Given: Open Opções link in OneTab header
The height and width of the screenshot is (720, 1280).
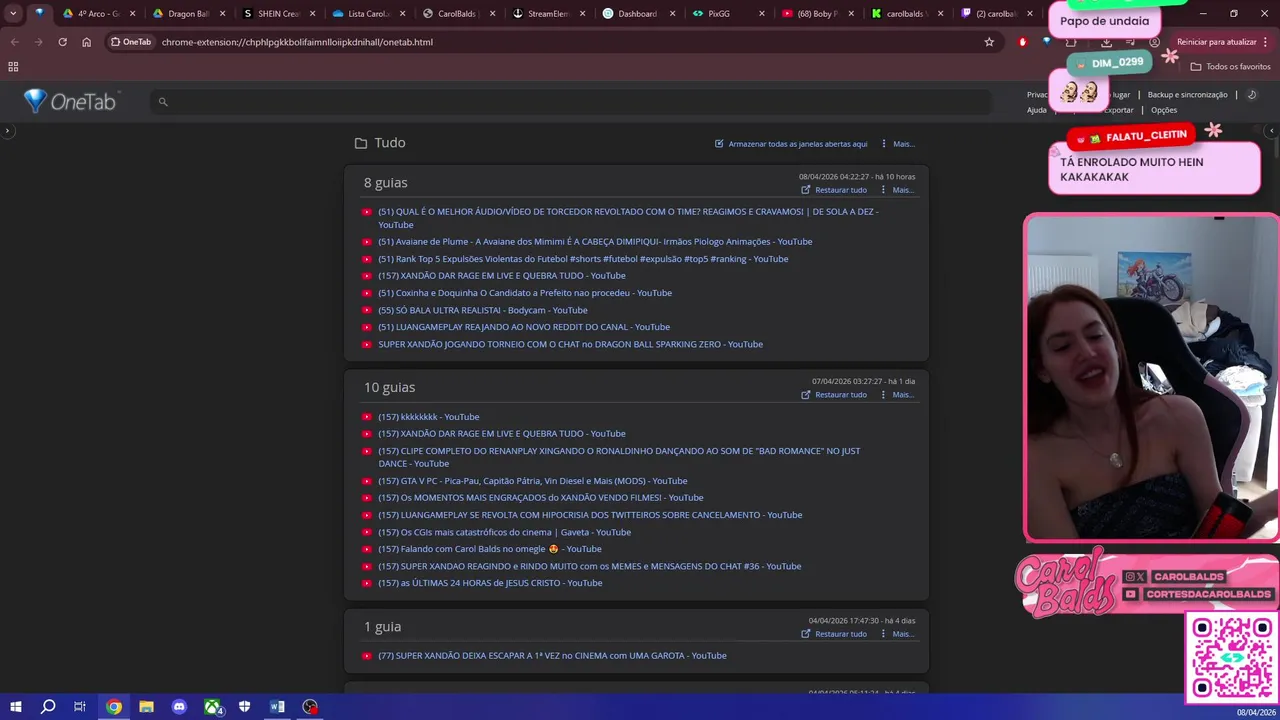Looking at the screenshot, I should [1164, 110].
